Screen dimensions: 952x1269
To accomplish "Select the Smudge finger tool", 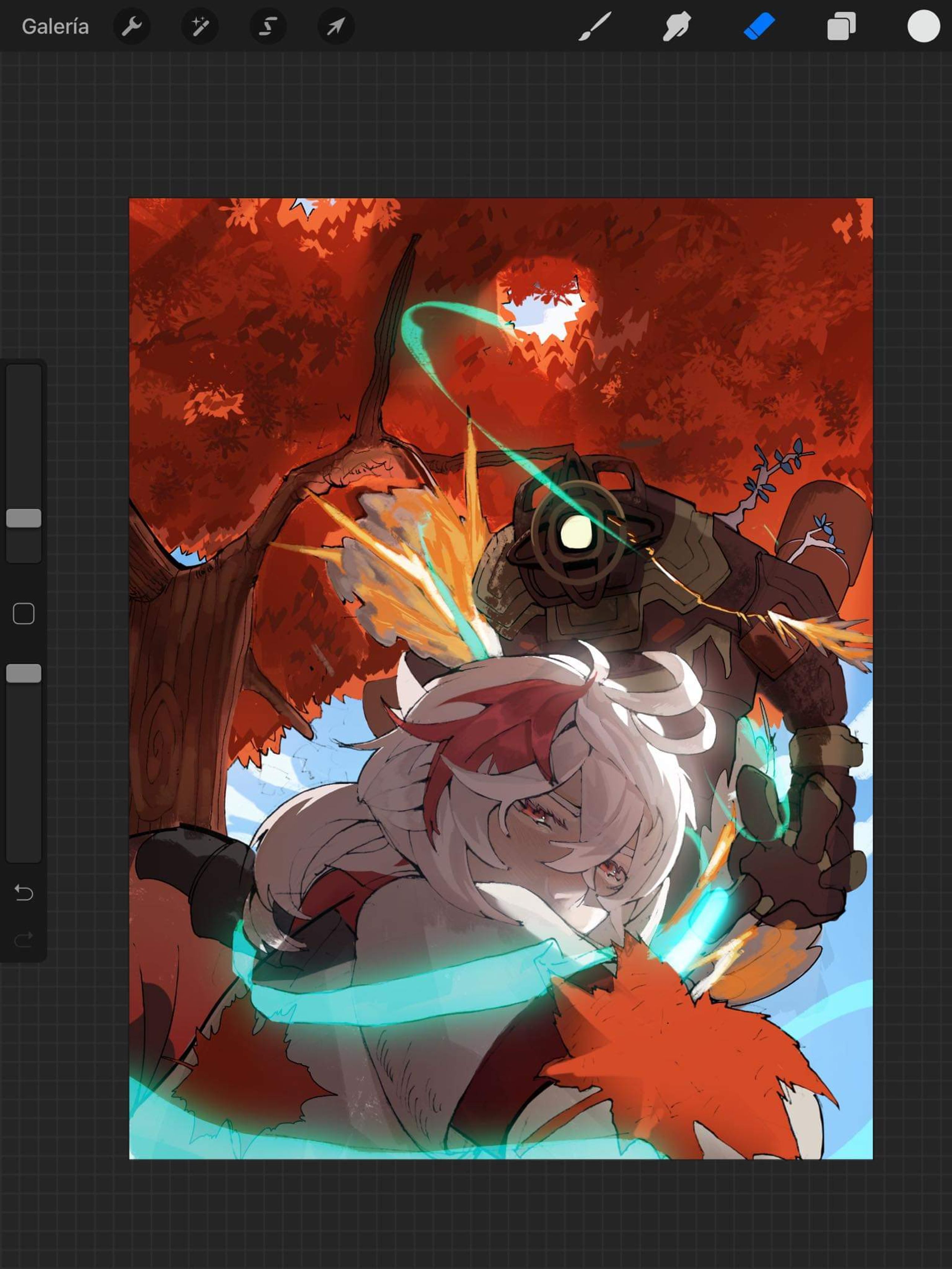I will (676, 26).
